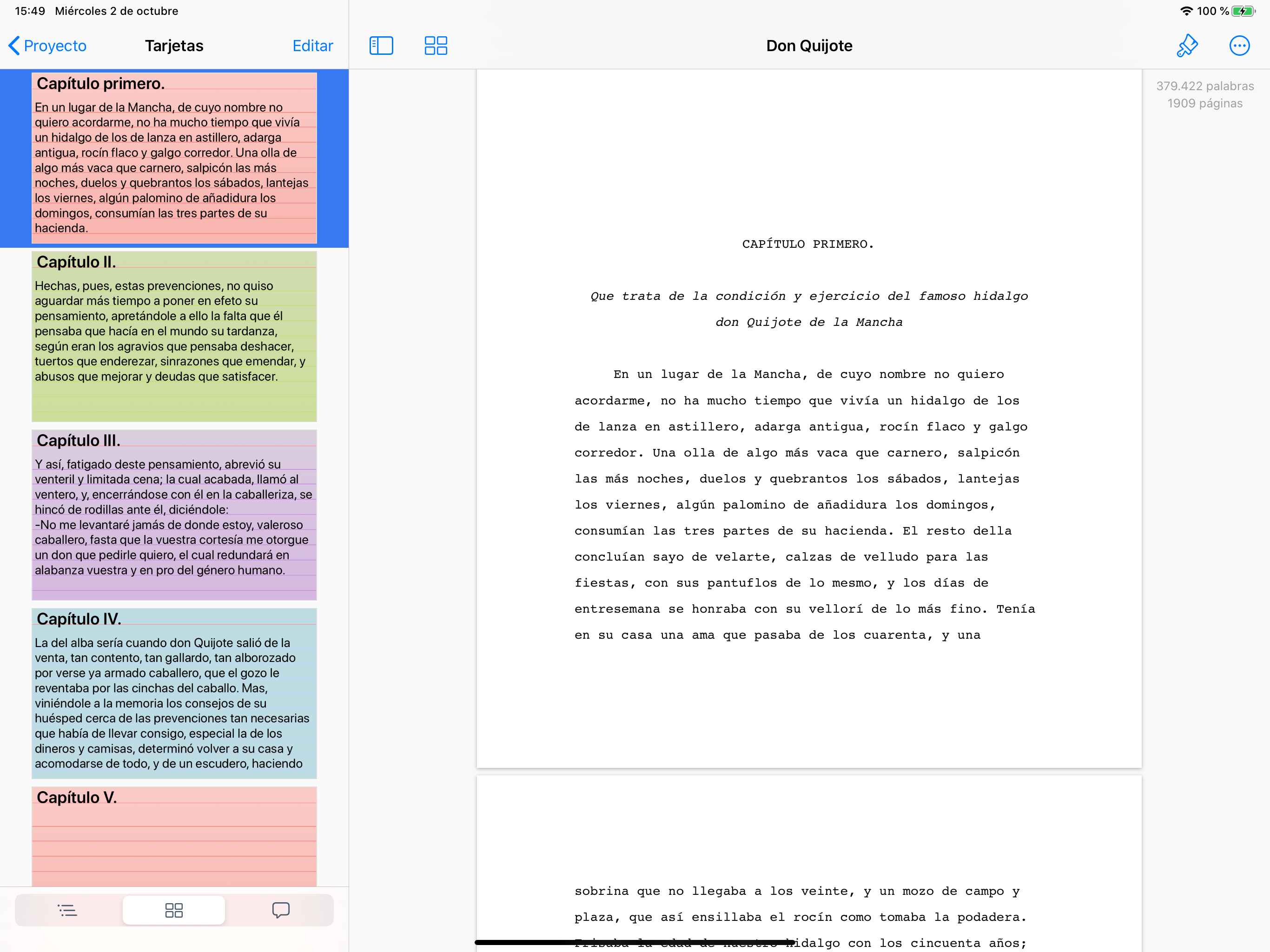This screenshot has width=1270, height=952.
Task: Switch to the outline list tab
Action: [x=68, y=910]
